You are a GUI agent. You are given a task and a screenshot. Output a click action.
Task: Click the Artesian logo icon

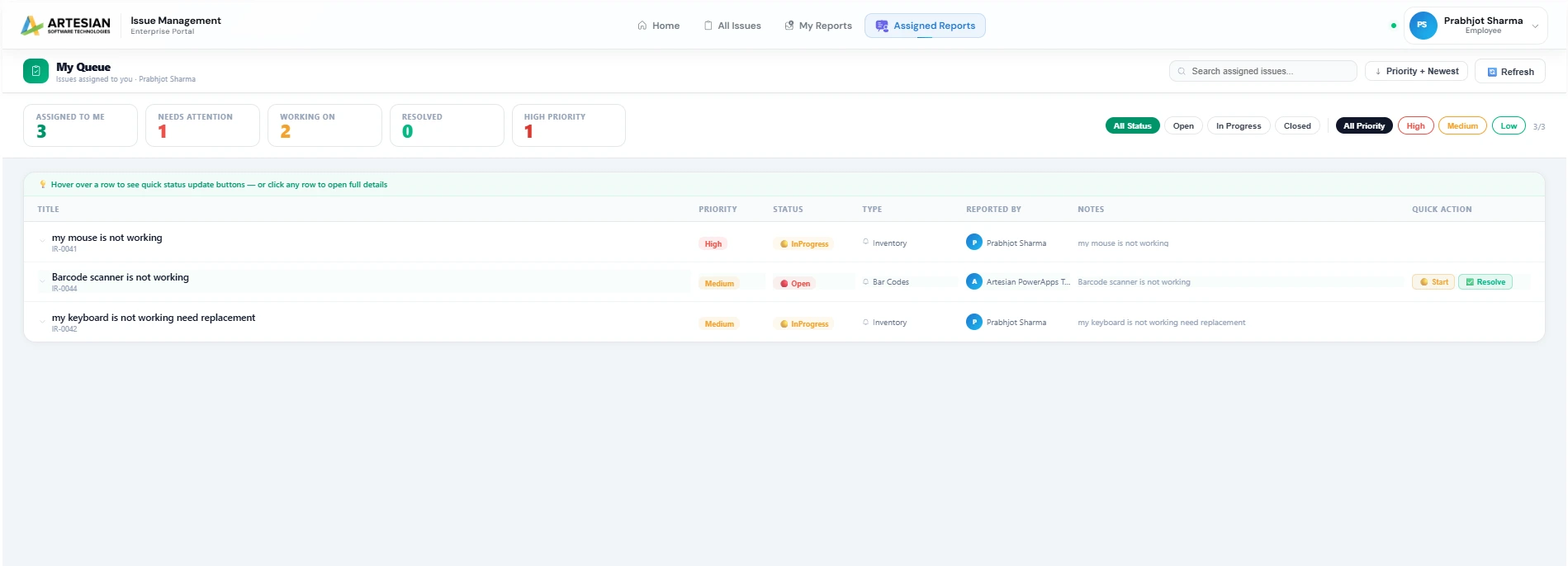point(31,26)
